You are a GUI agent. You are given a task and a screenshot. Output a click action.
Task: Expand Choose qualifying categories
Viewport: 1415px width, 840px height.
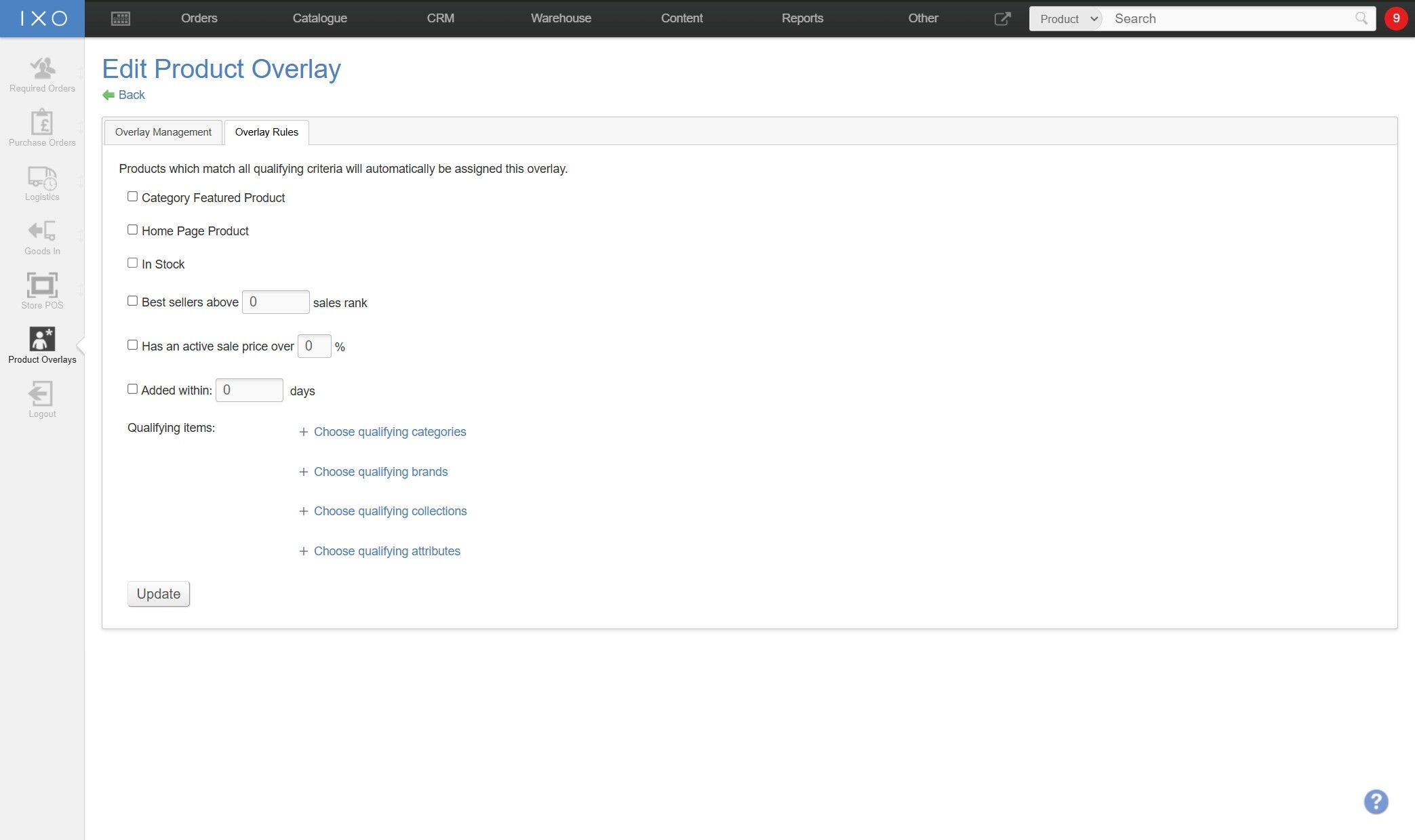pyautogui.click(x=389, y=432)
